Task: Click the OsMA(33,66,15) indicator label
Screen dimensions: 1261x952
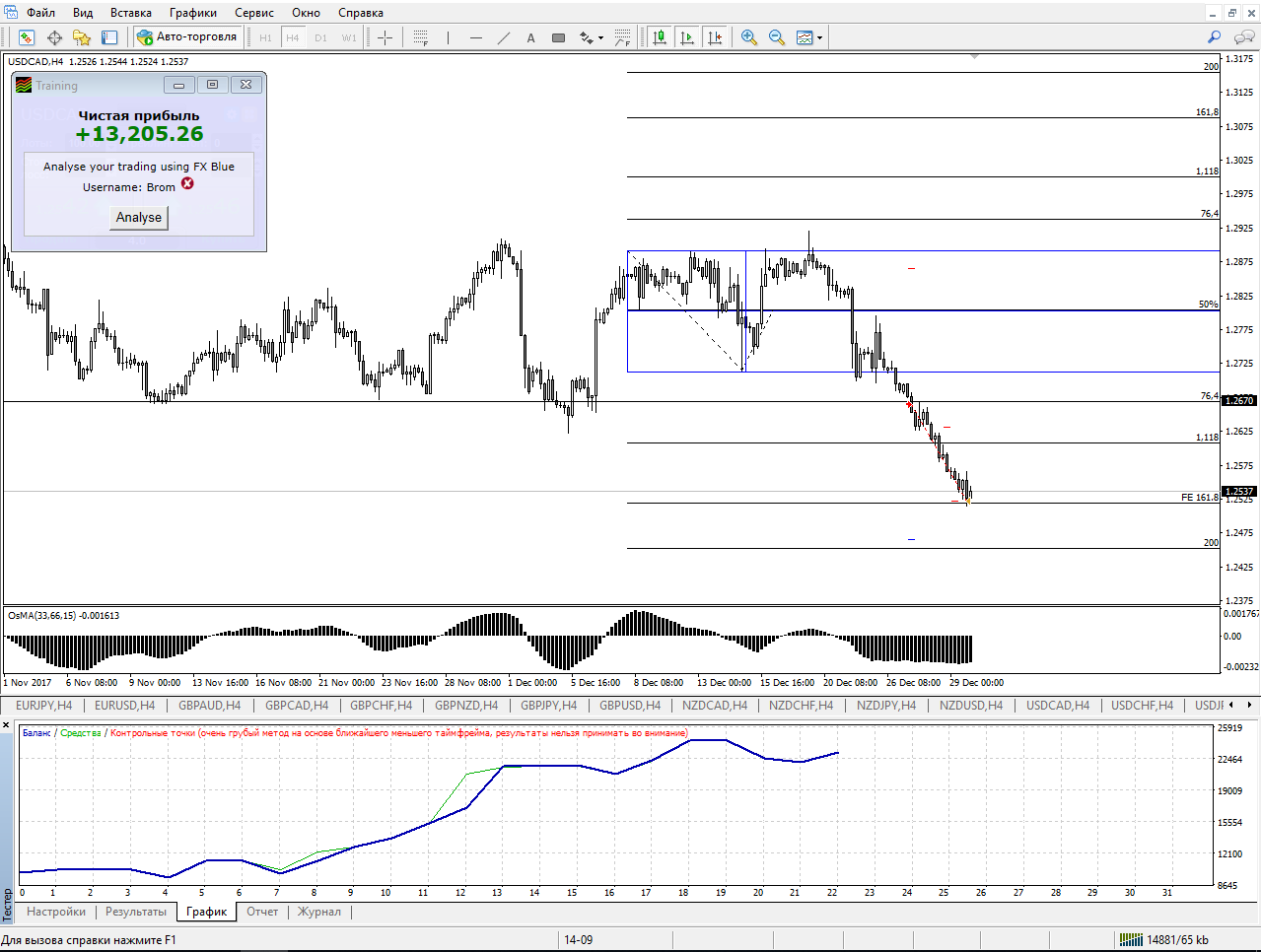Action: (64, 616)
